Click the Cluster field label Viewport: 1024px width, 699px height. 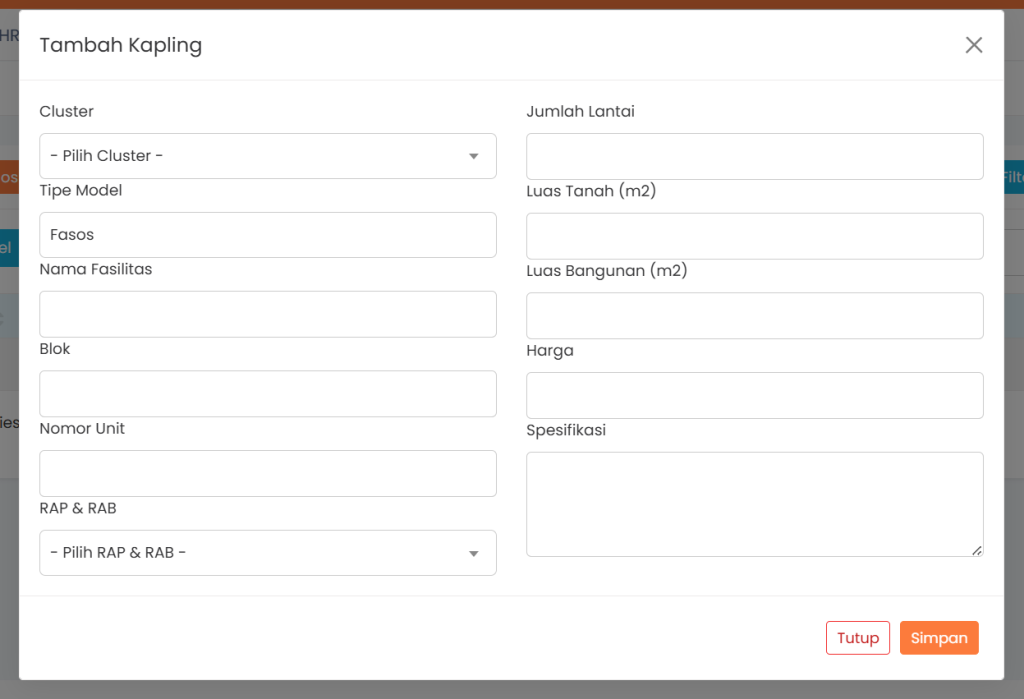(66, 111)
